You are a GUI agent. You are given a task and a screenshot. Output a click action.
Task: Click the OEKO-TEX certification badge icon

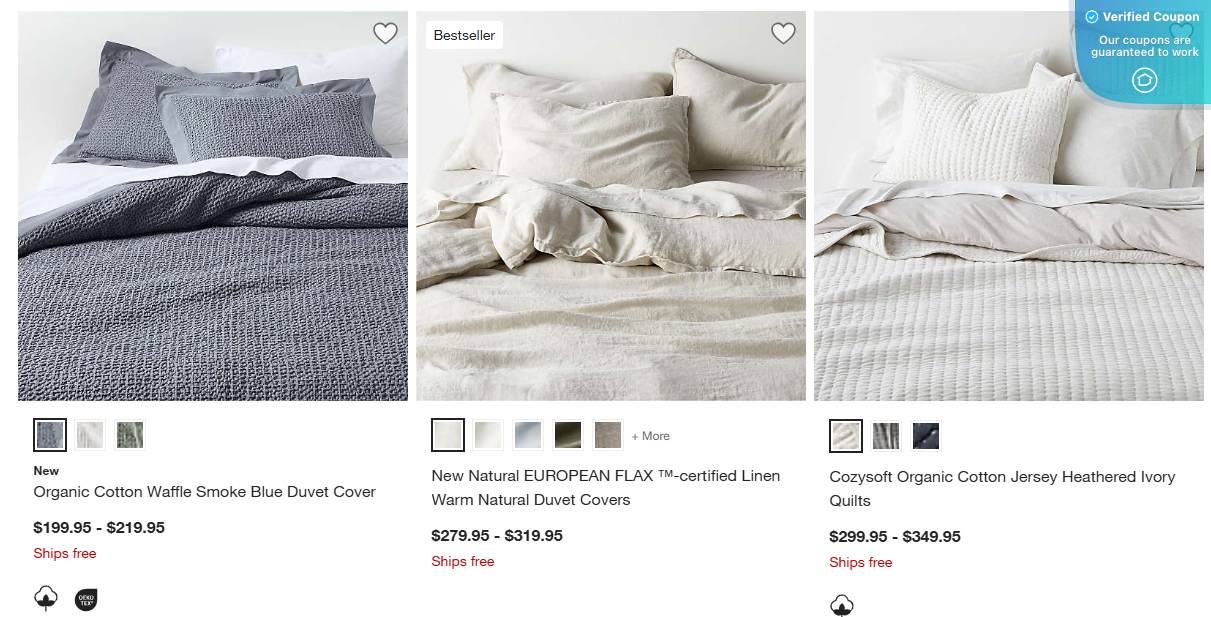click(x=85, y=599)
